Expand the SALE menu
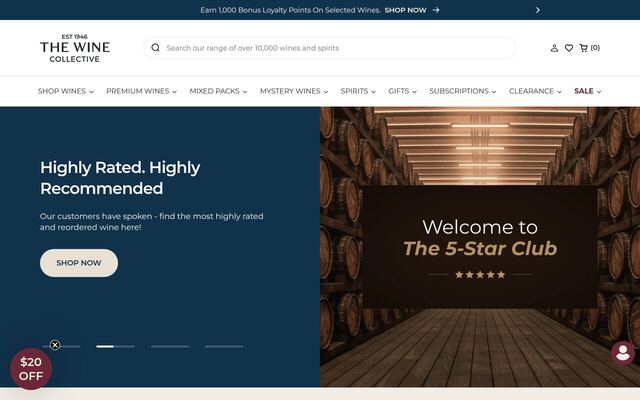The height and width of the screenshot is (400, 640). point(587,91)
